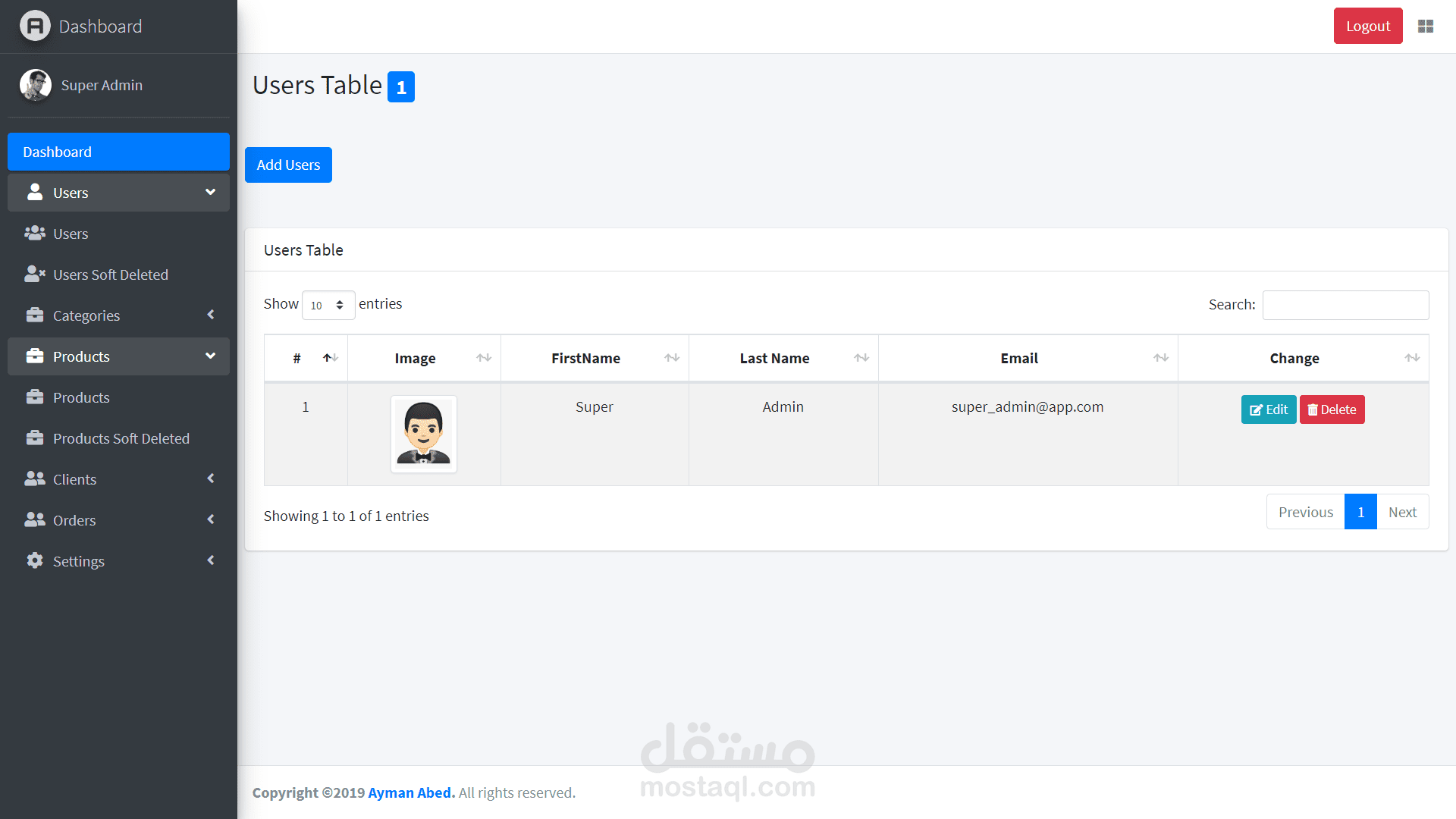
Task: Select the Dashboard sidebar item
Action: coord(118,152)
